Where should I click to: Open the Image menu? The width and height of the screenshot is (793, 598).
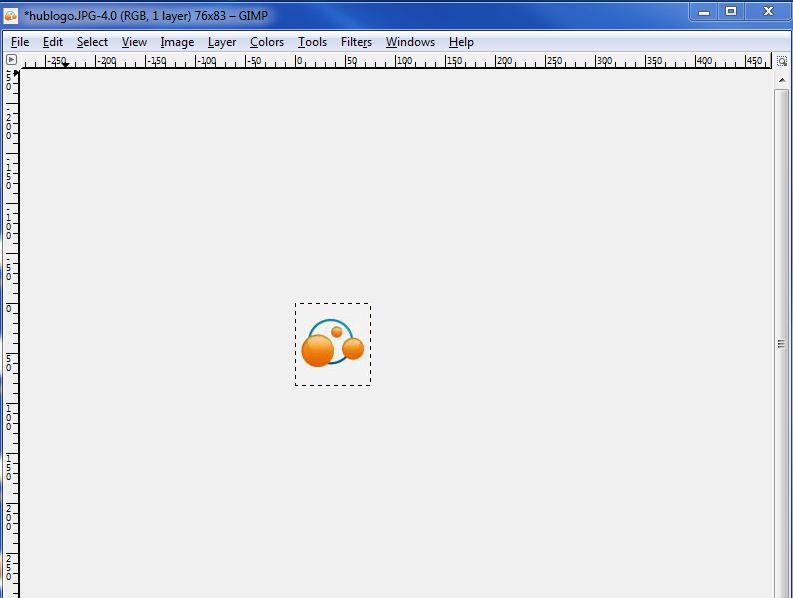tap(177, 42)
